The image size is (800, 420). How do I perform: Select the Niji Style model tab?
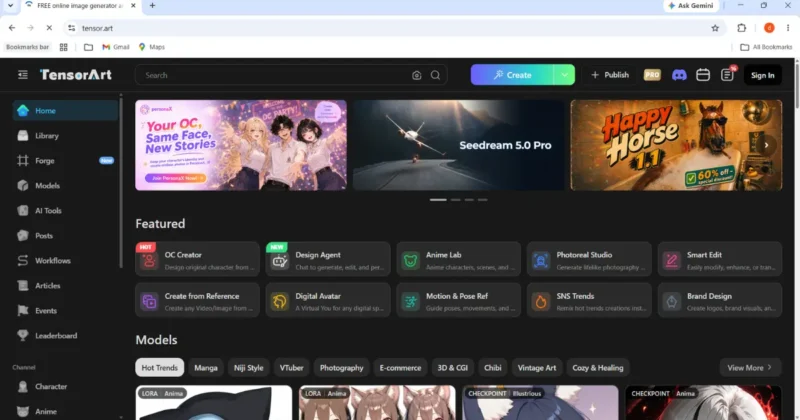click(248, 367)
